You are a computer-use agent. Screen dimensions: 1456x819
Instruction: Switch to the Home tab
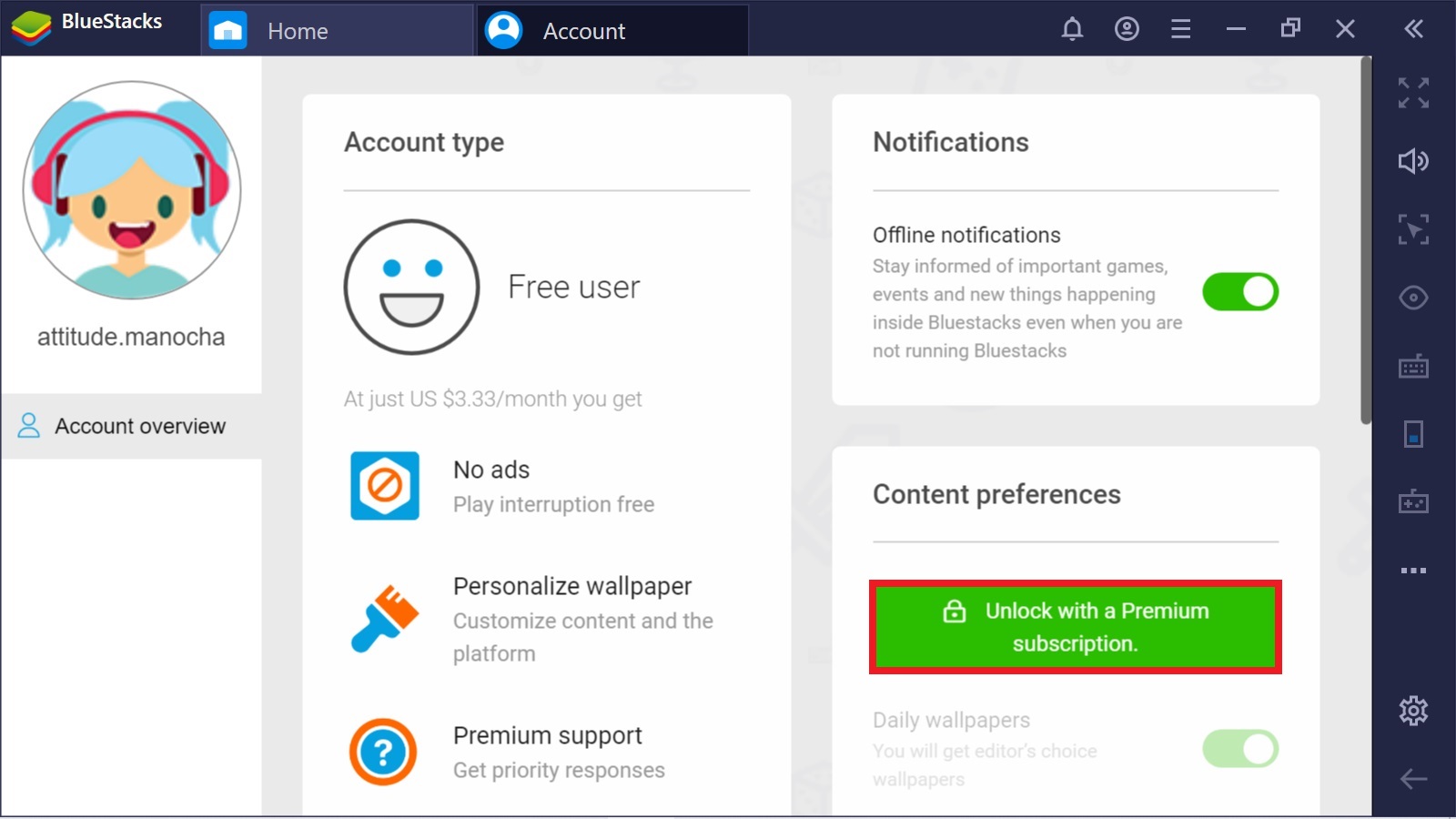[337, 31]
